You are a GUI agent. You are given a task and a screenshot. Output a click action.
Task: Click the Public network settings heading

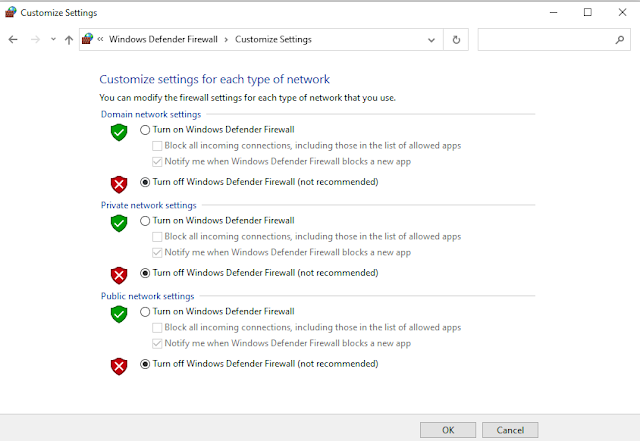pyautogui.click(x=147, y=296)
